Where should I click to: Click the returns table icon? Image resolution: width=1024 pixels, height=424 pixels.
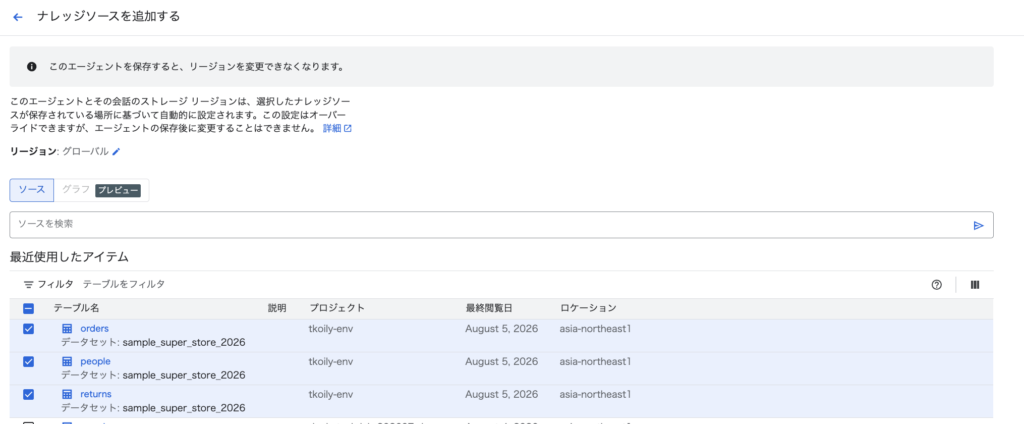pyautogui.click(x=67, y=395)
